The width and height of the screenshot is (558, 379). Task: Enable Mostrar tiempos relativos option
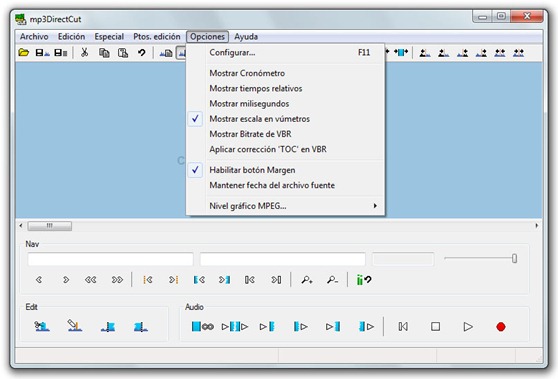285,88
